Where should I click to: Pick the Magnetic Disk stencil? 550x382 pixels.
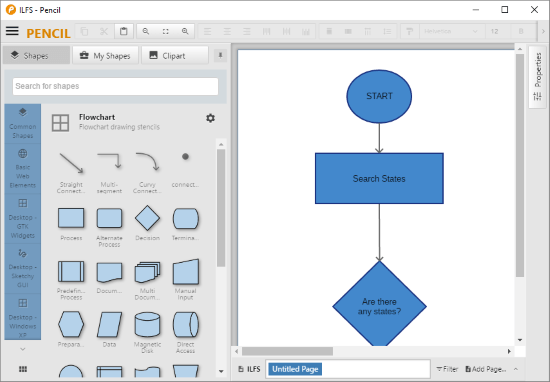[x=147, y=332]
